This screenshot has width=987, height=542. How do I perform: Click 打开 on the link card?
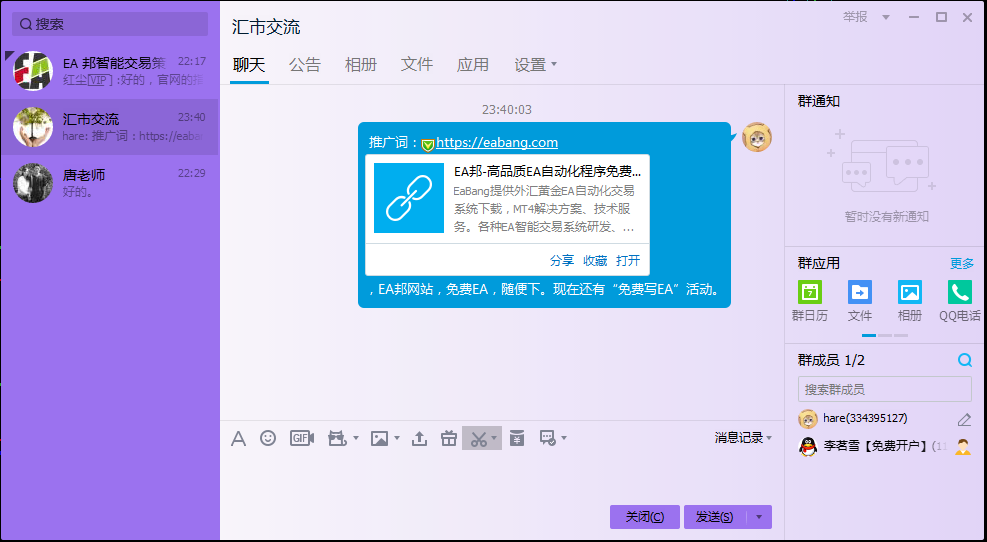(628, 261)
